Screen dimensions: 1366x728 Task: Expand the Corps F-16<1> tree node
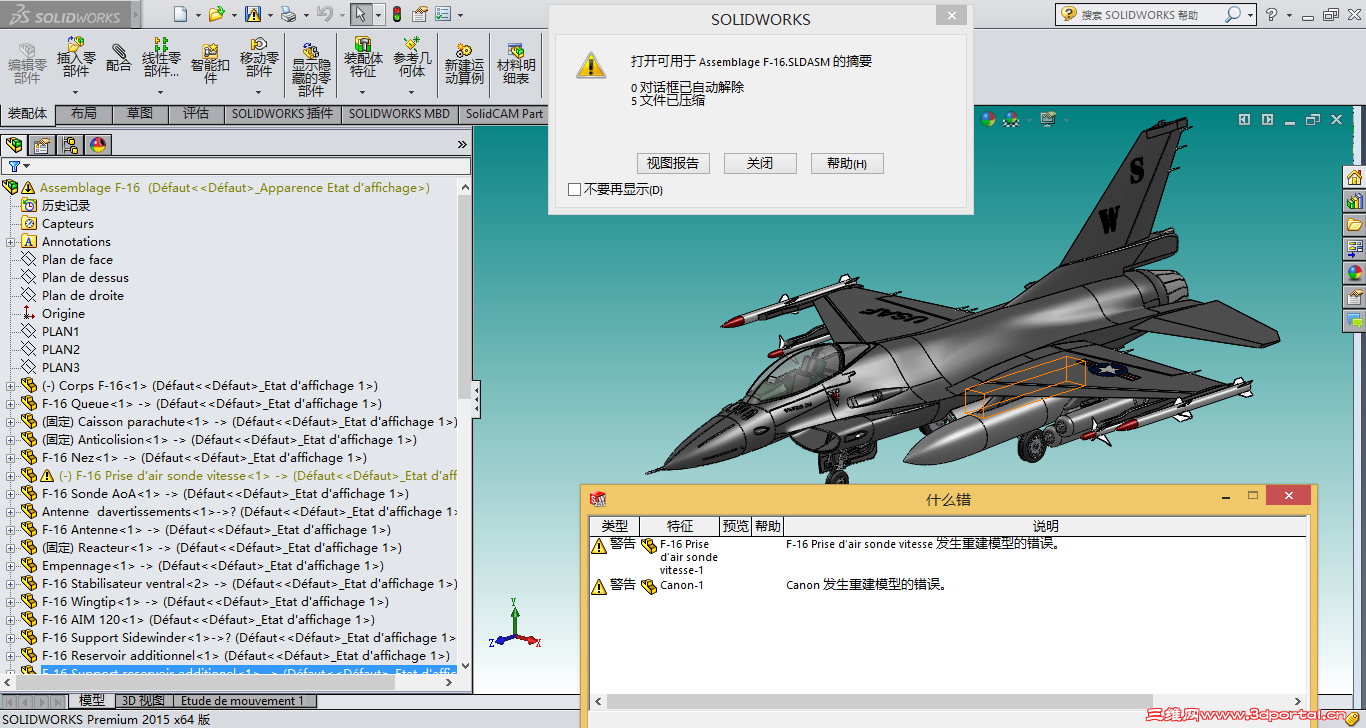(x=10, y=386)
